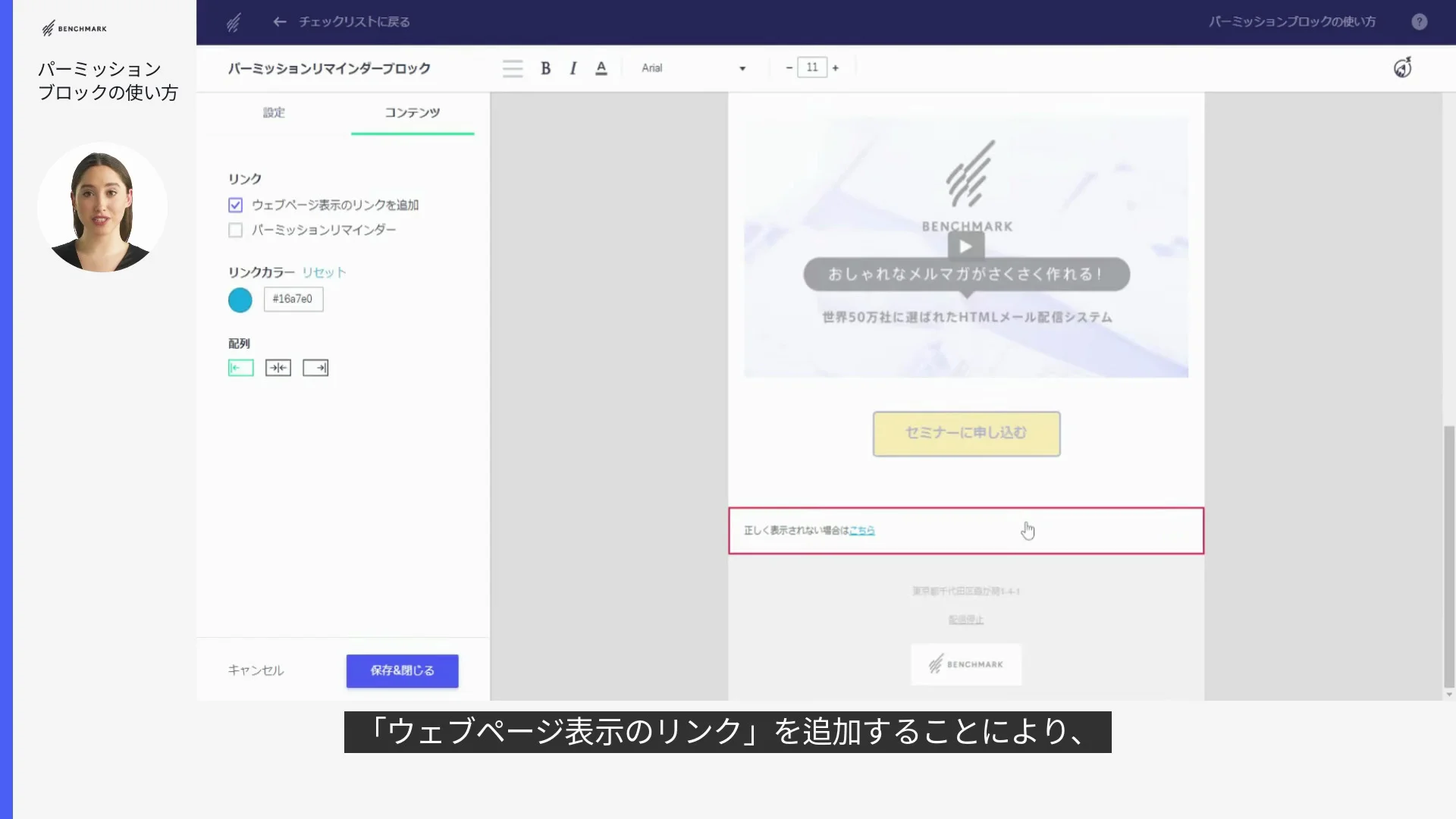Align content to the center
Screen dimensions: 1456x819
pyautogui.click(x=278, y=368)
